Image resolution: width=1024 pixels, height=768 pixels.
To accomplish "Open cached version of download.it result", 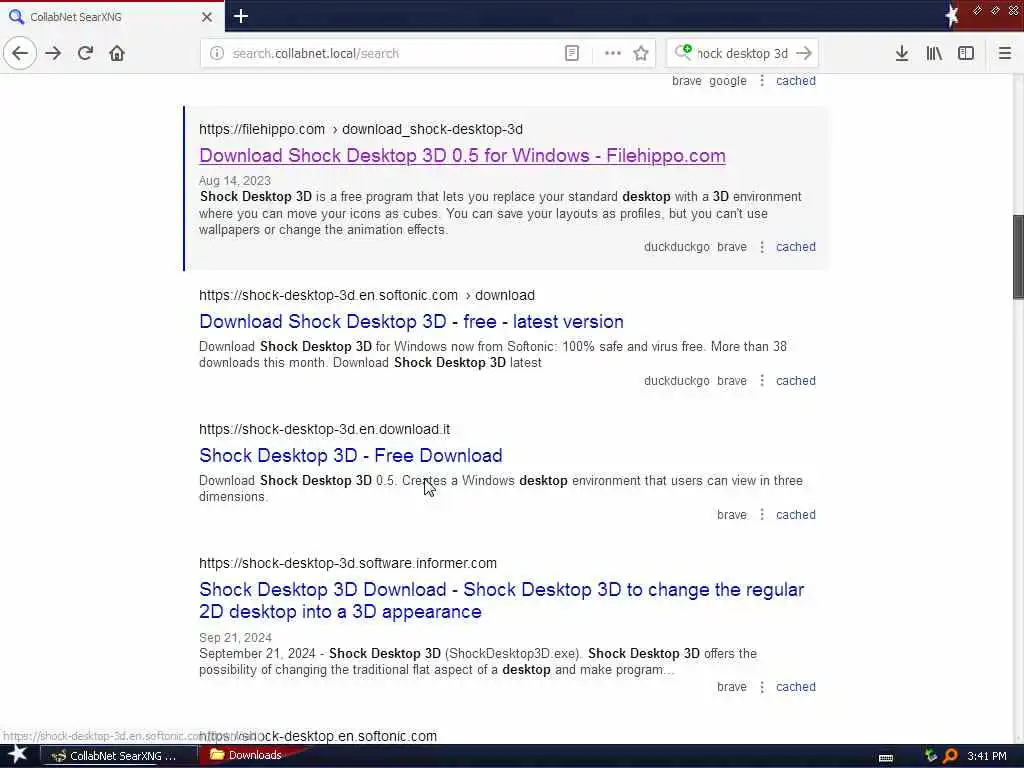I will 795,515.
